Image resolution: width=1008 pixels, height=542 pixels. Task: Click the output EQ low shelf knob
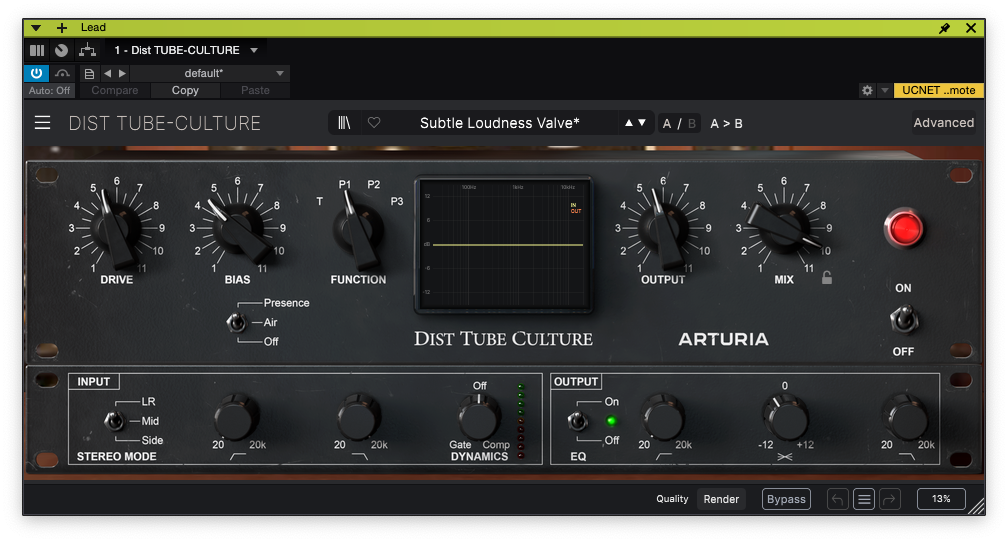pos(663,417)
